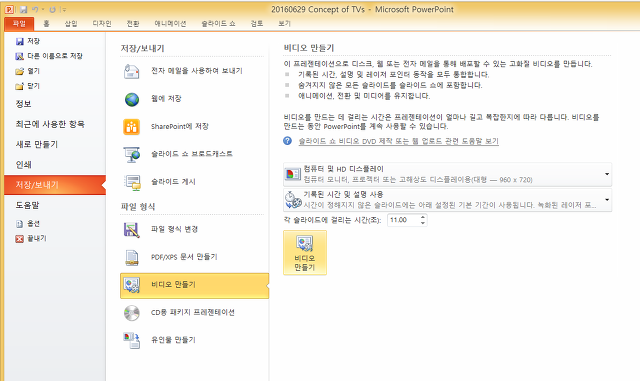Click the Redo icon in title bar

[x=52, y=9]
